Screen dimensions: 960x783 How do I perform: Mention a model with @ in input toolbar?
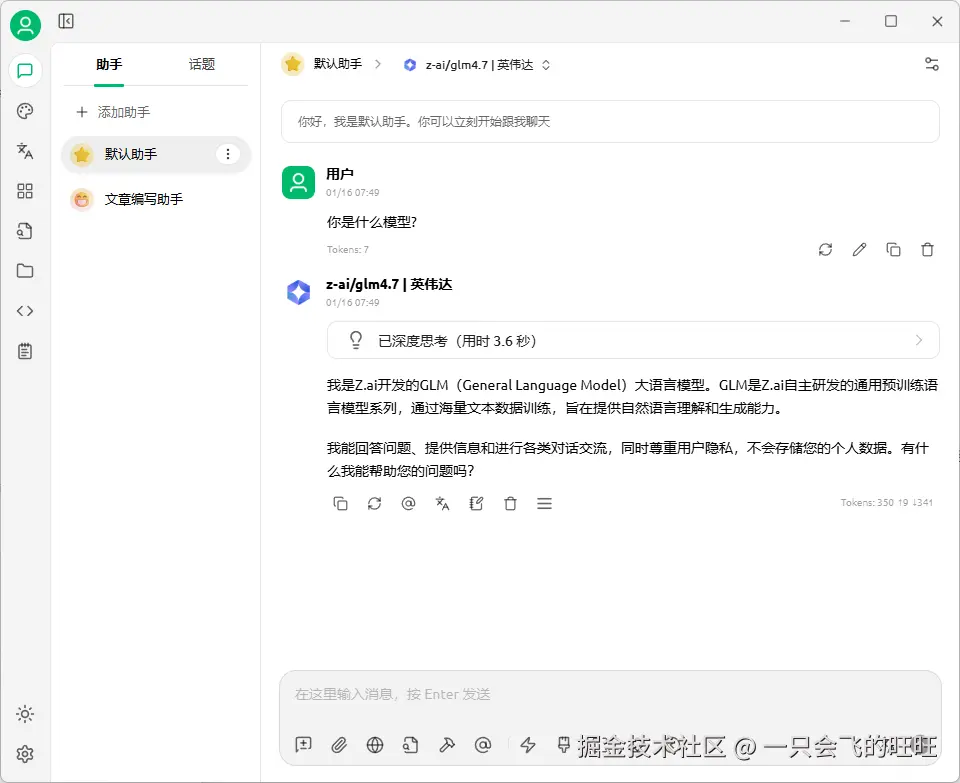(x=483, y=744)
